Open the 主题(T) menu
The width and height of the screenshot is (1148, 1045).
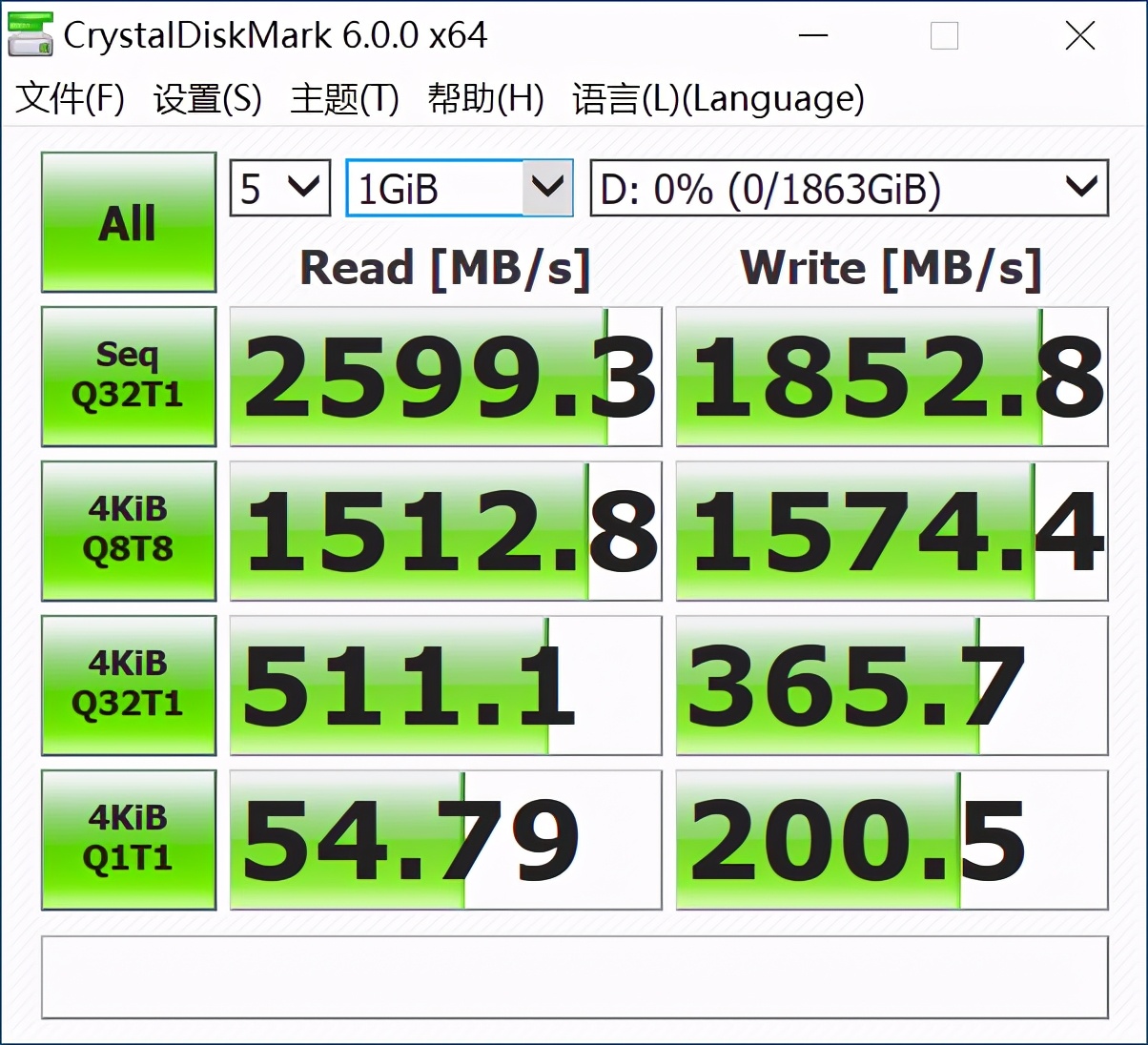click(x=344, y=98)
